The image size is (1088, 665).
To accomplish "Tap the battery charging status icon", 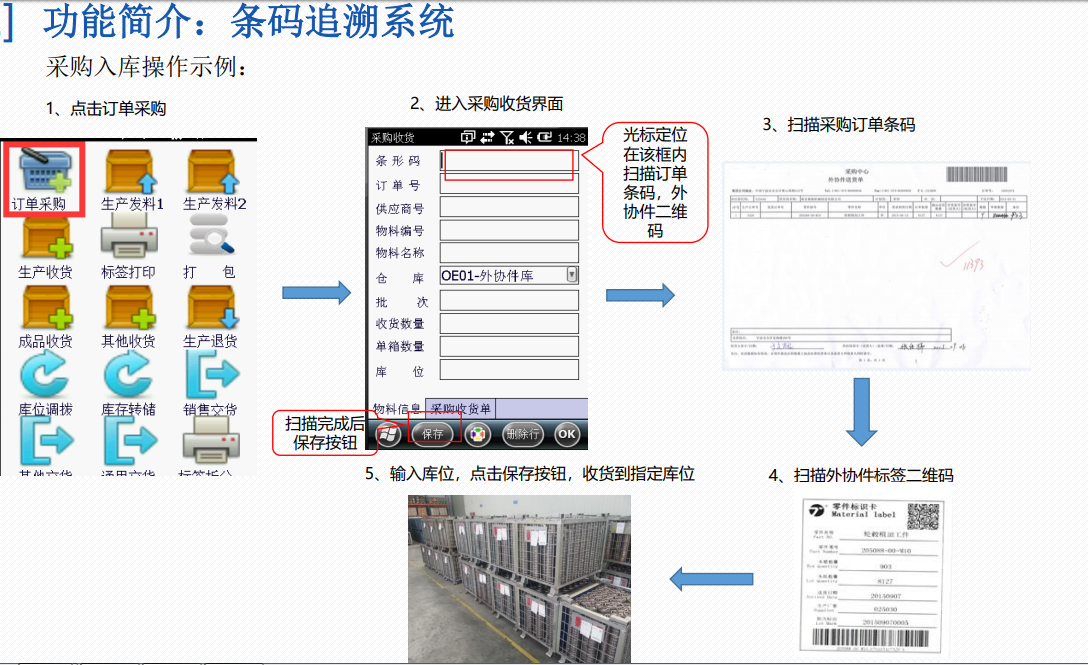I will click(544, 137).
